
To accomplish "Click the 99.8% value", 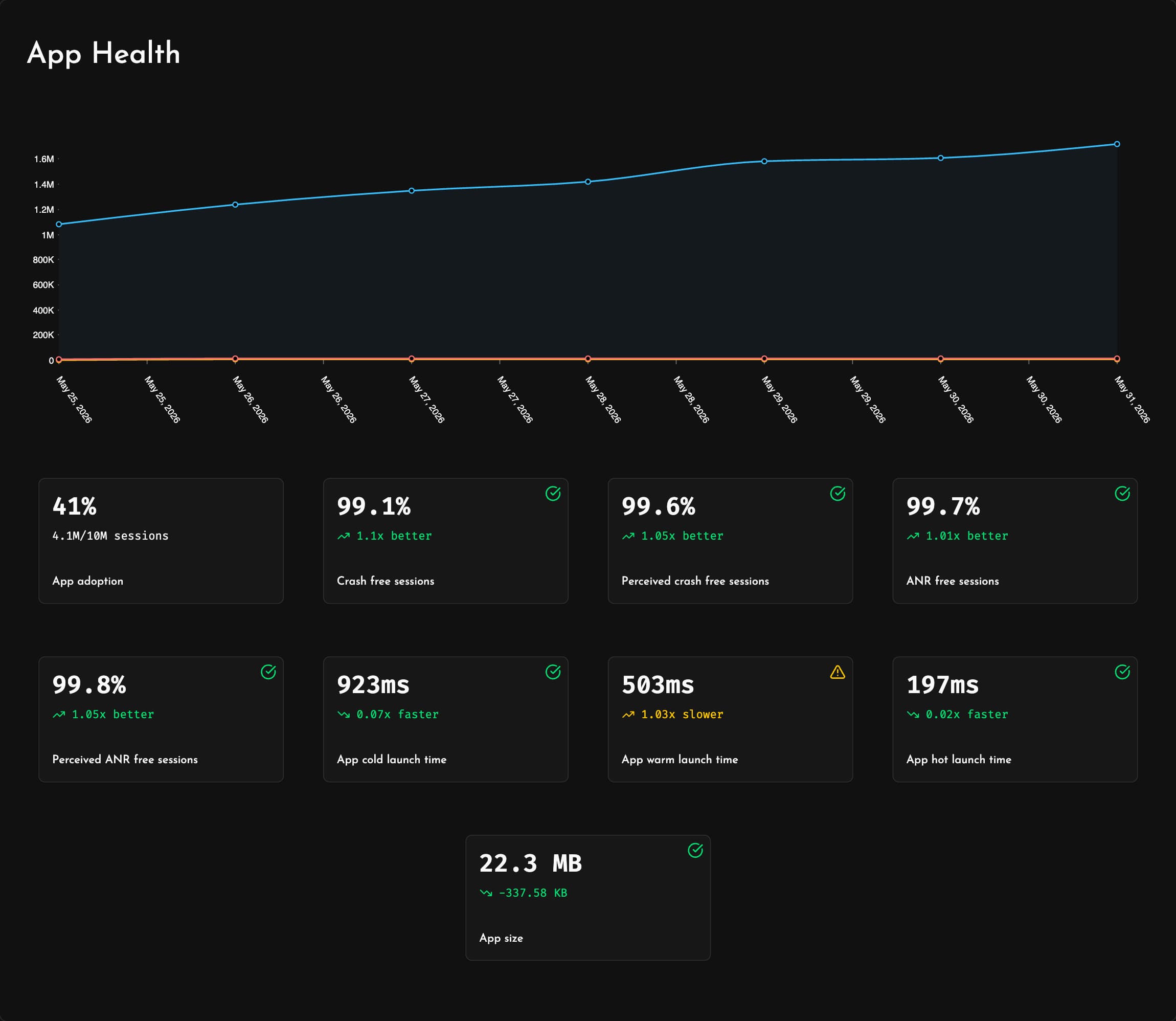I will tap(89, 685).
